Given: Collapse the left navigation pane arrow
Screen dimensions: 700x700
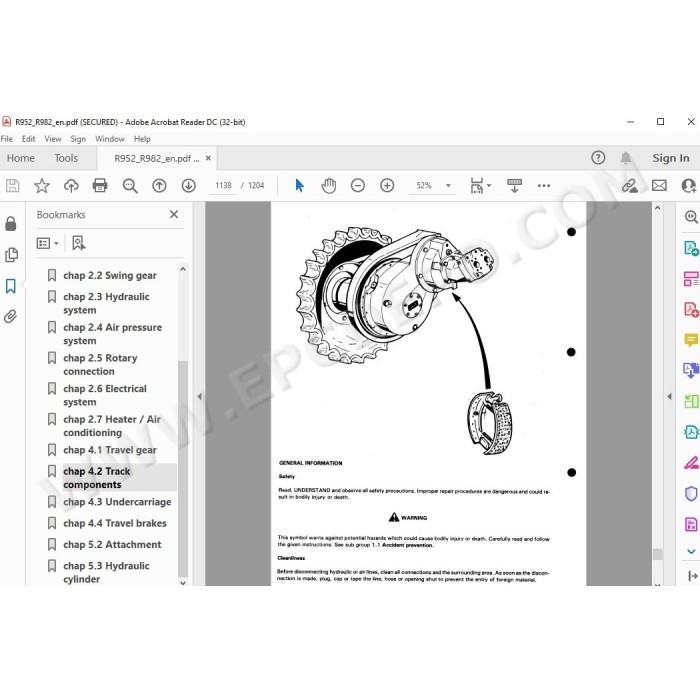Looking at the screenshot, I should click(x=199, y=396).
